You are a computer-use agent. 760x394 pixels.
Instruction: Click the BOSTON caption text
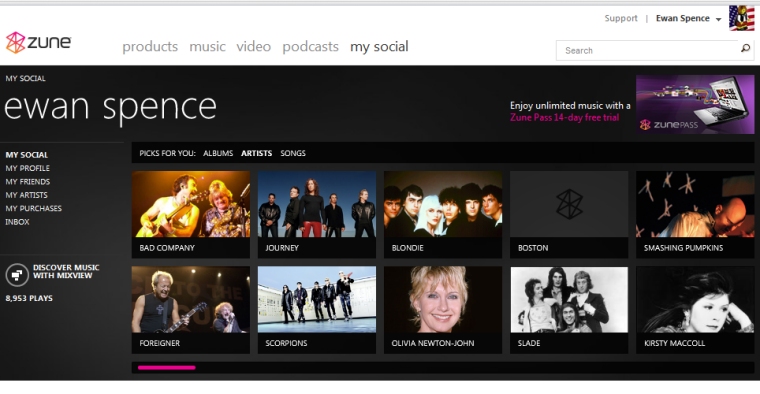point(533,248)
